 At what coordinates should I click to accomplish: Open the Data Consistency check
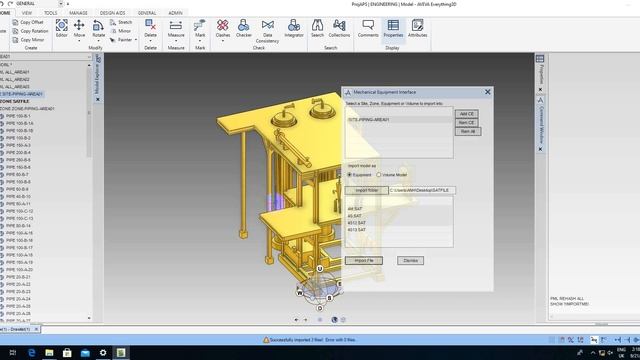point(267,31)
